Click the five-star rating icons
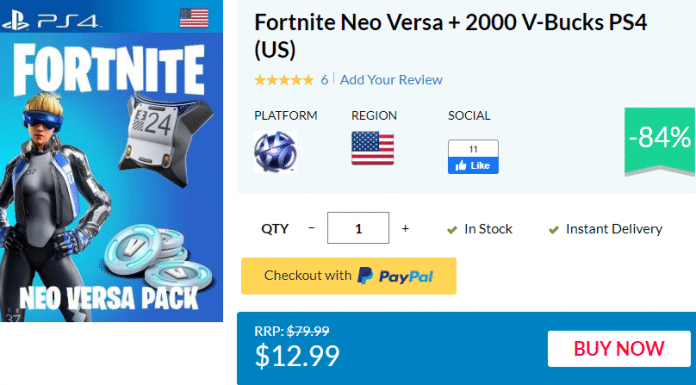Screen dimensions: 696x385 [x=284, y=80]
